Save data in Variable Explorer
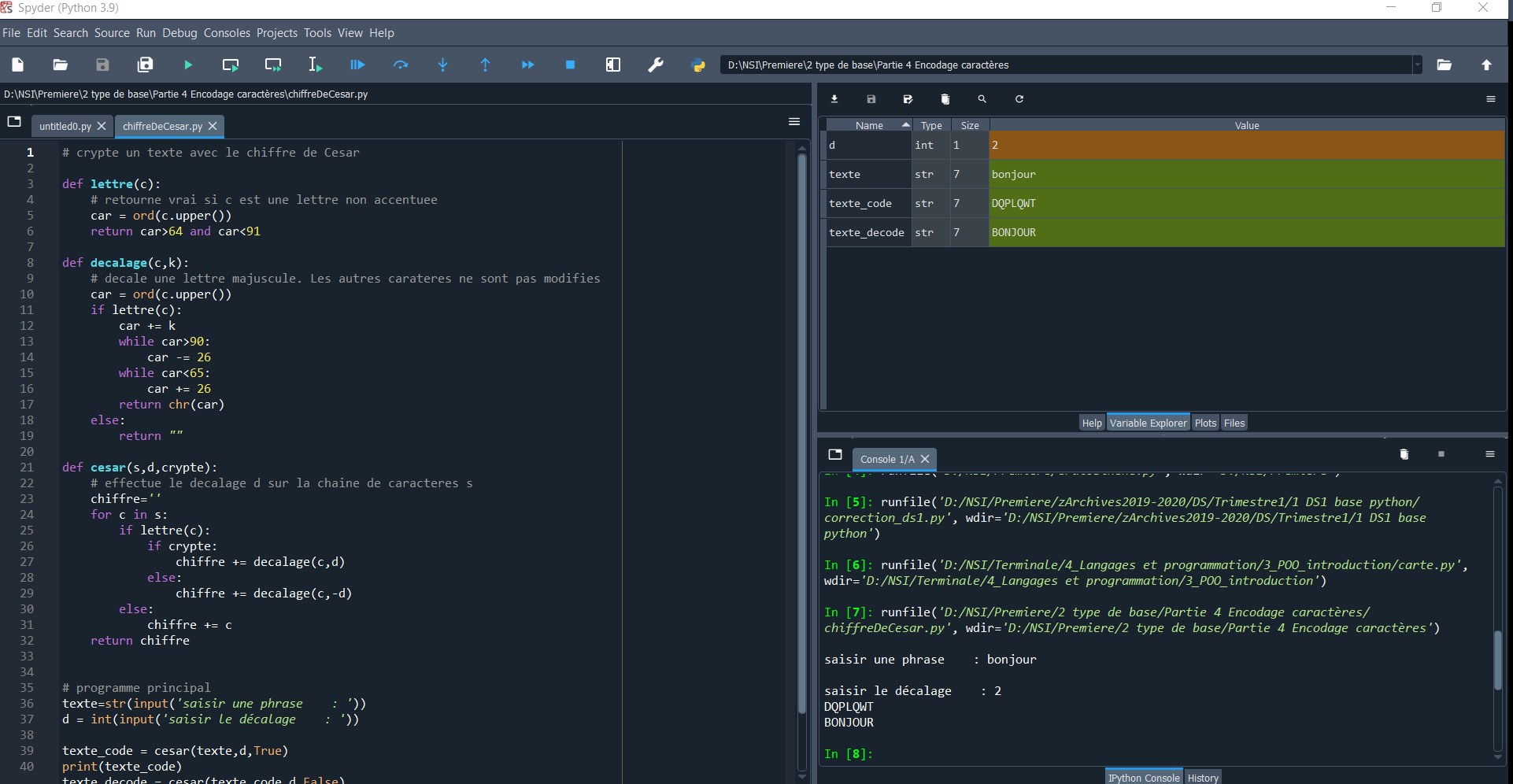 click(871, 99)
